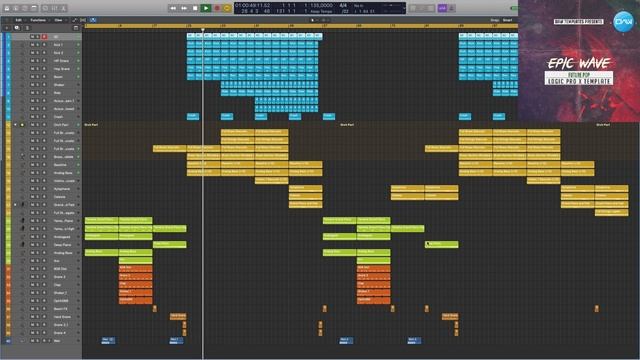Open the Quick Help icon
Viewport: 640px width, 360px height.
point(25,8)
